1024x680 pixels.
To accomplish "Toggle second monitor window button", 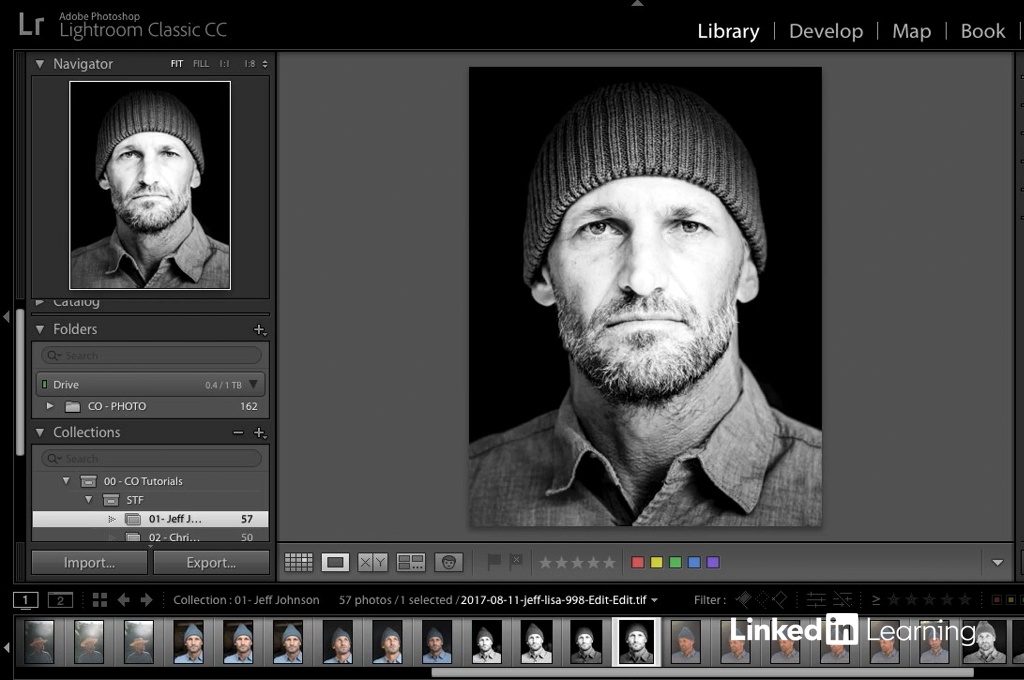I will (x=60, y=600).
